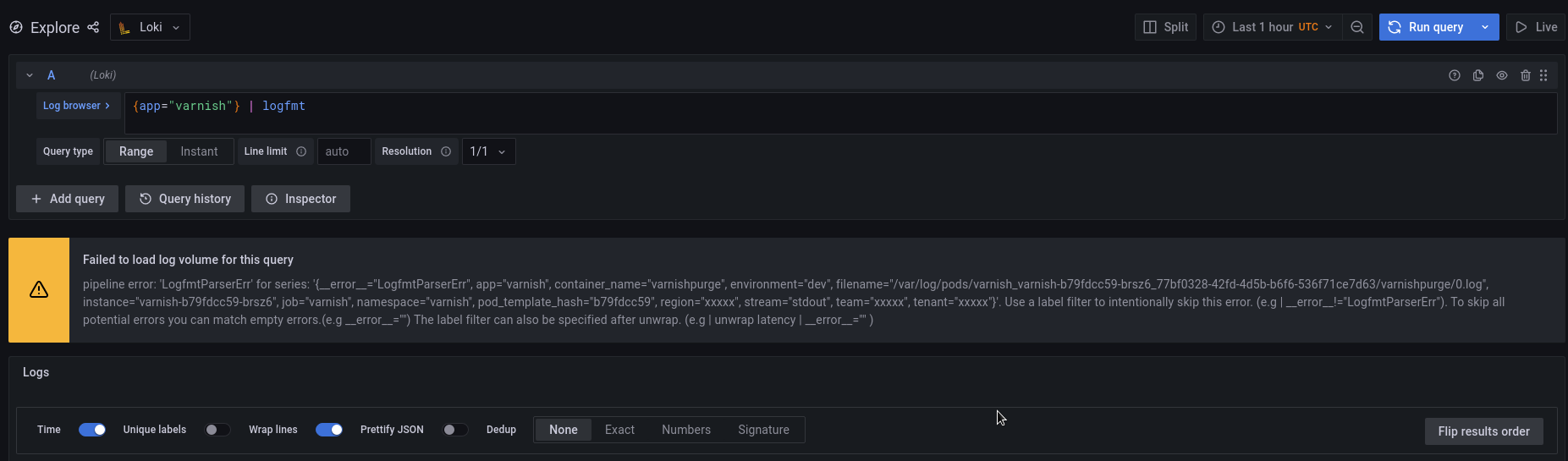Select Dedup Numbers option
Screen dimensions: 1568x461
[686, 430]
